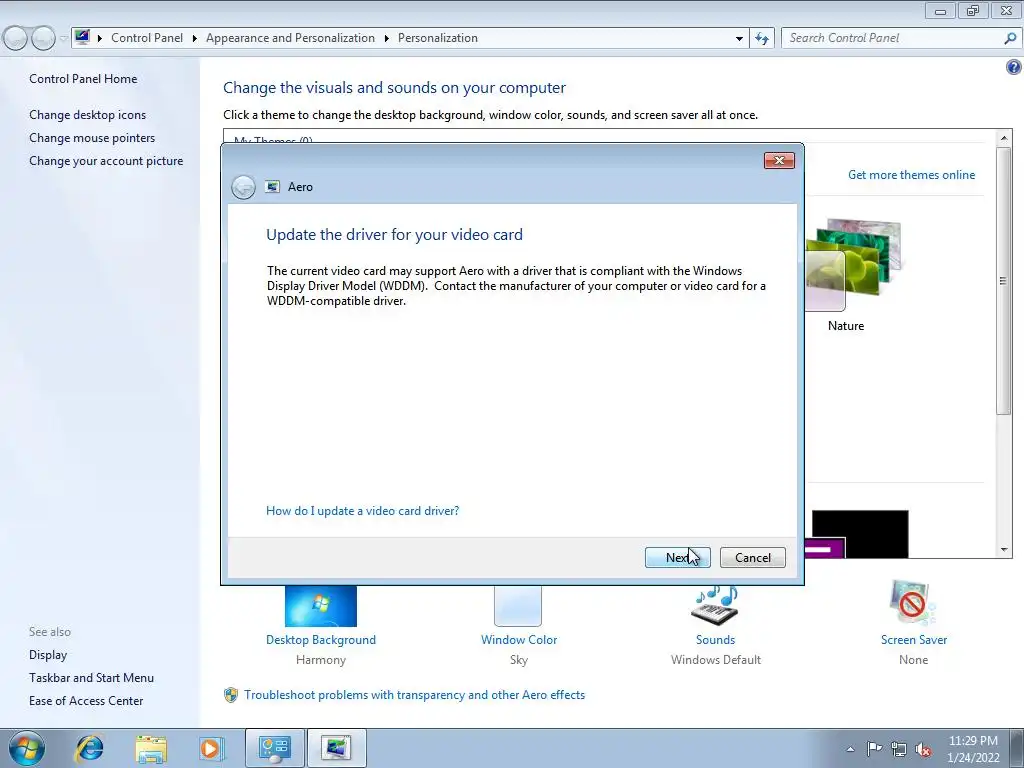
Task: Expand arrow before Control Panel breadcrumb
Action: coord(100,39)
